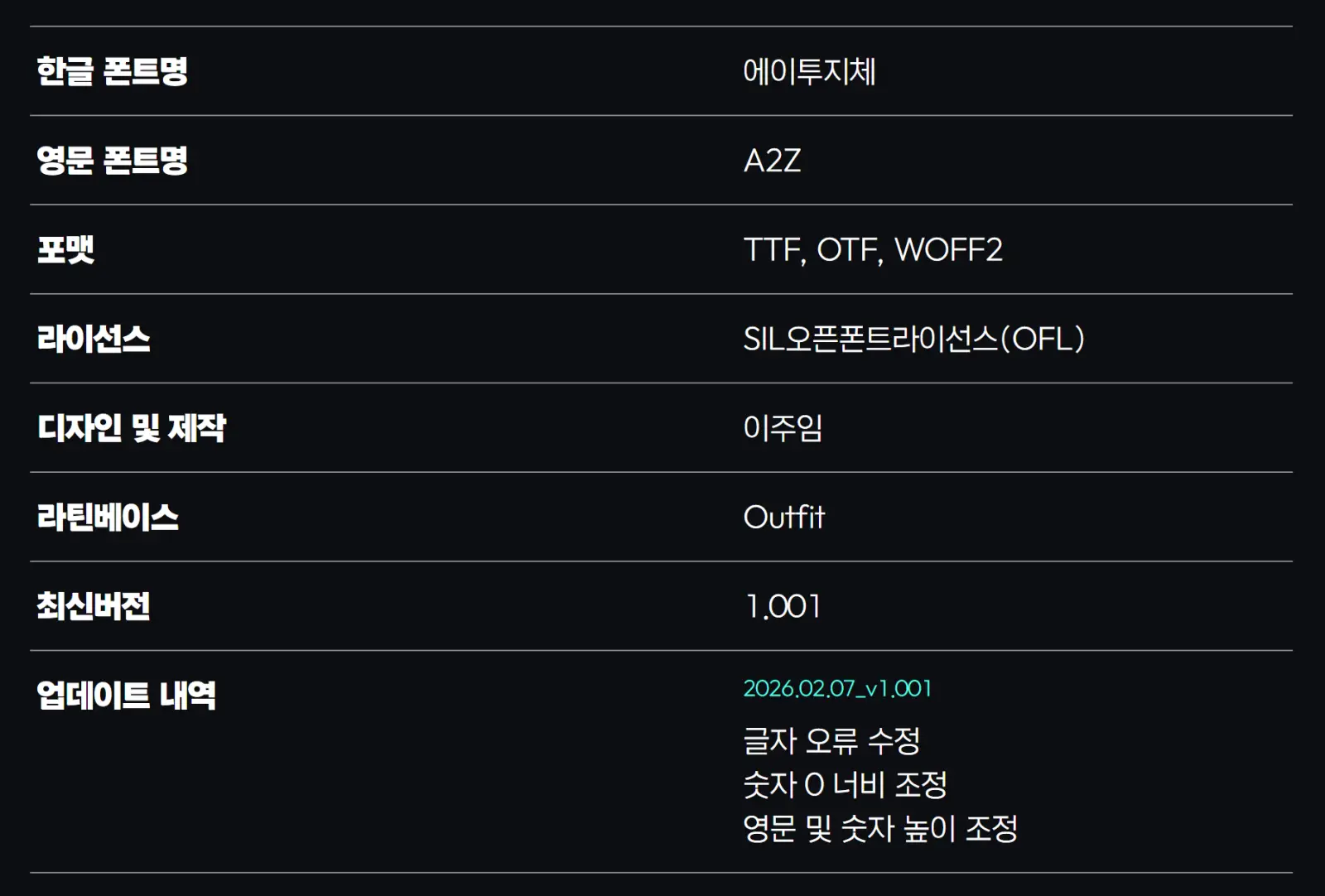Click the 한글 폰트명 row label
The height and width of the screenshot is (896, 1325).
[x=113, y=71]
